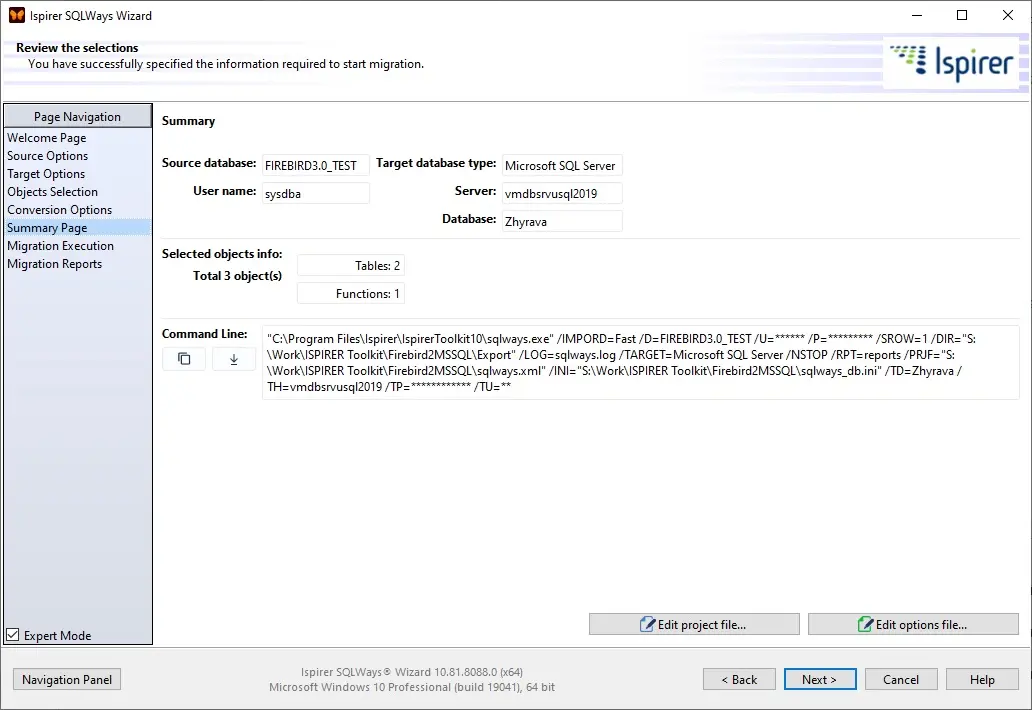1032x710 pixels.
Task: Click Review the selections heading
Action: 77,47
